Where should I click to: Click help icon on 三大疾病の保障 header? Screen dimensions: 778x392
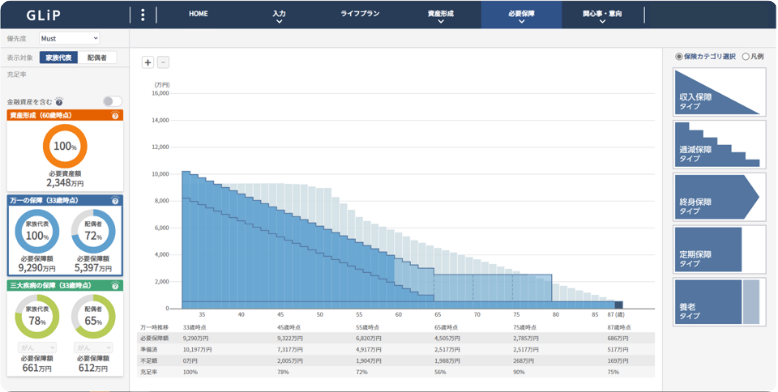click(115, 286)
